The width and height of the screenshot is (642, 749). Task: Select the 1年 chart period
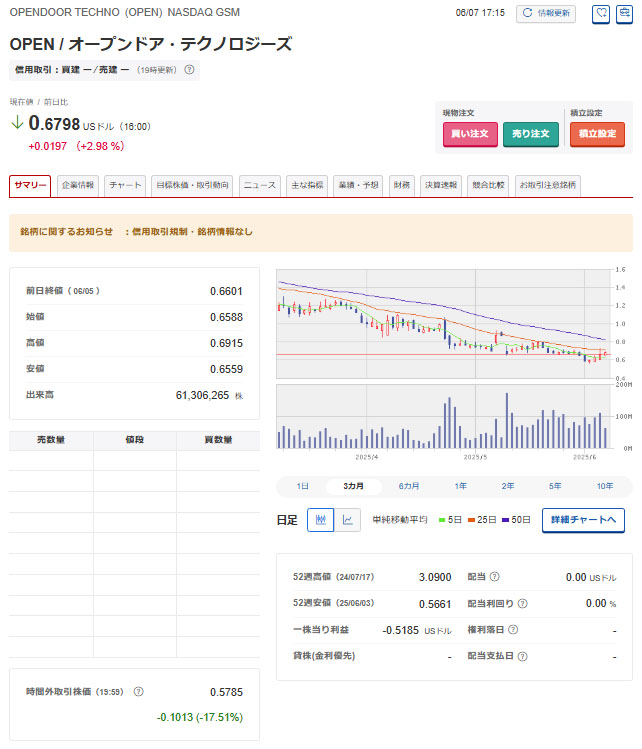click(461, 486)
